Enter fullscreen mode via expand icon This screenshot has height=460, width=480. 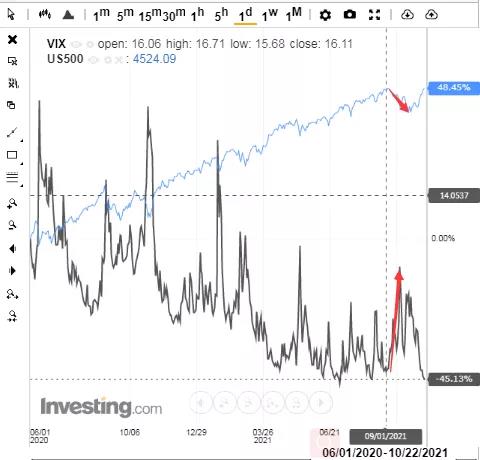pos(375,15)
